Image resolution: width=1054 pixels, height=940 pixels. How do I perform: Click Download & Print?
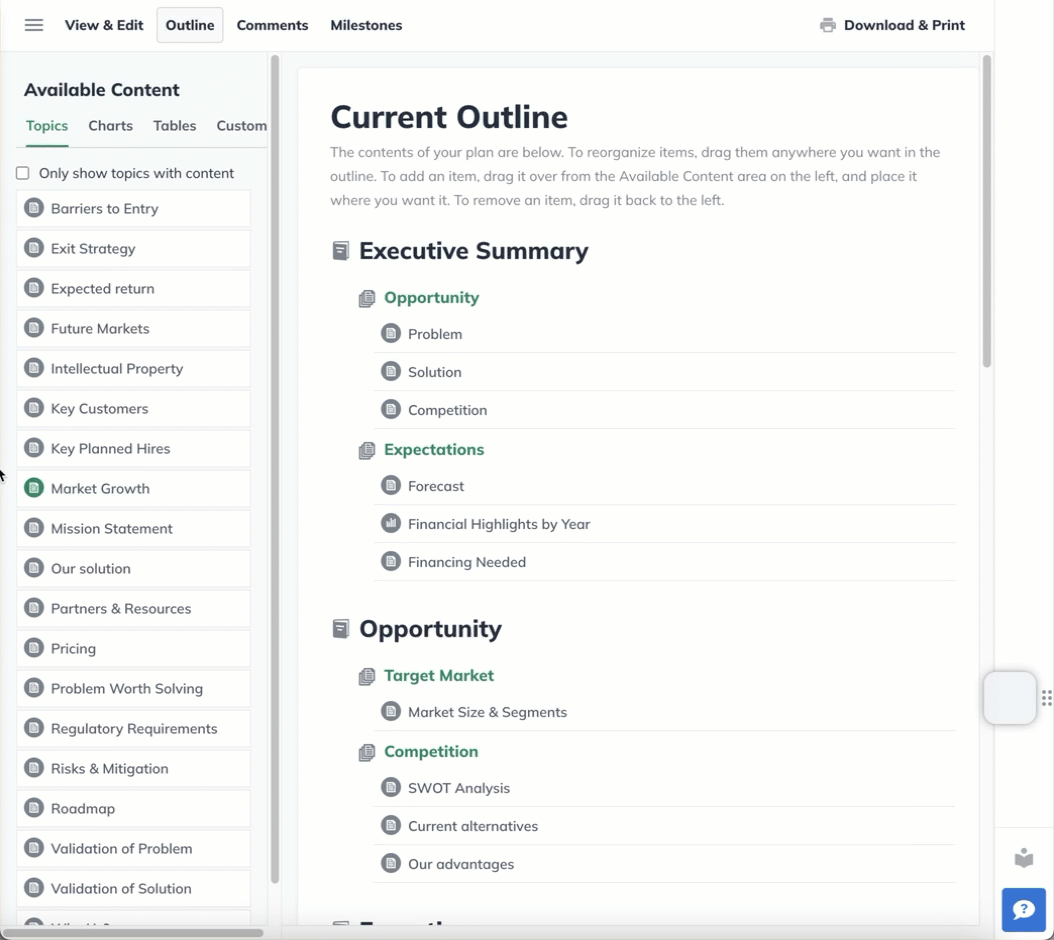click(904, 26)
